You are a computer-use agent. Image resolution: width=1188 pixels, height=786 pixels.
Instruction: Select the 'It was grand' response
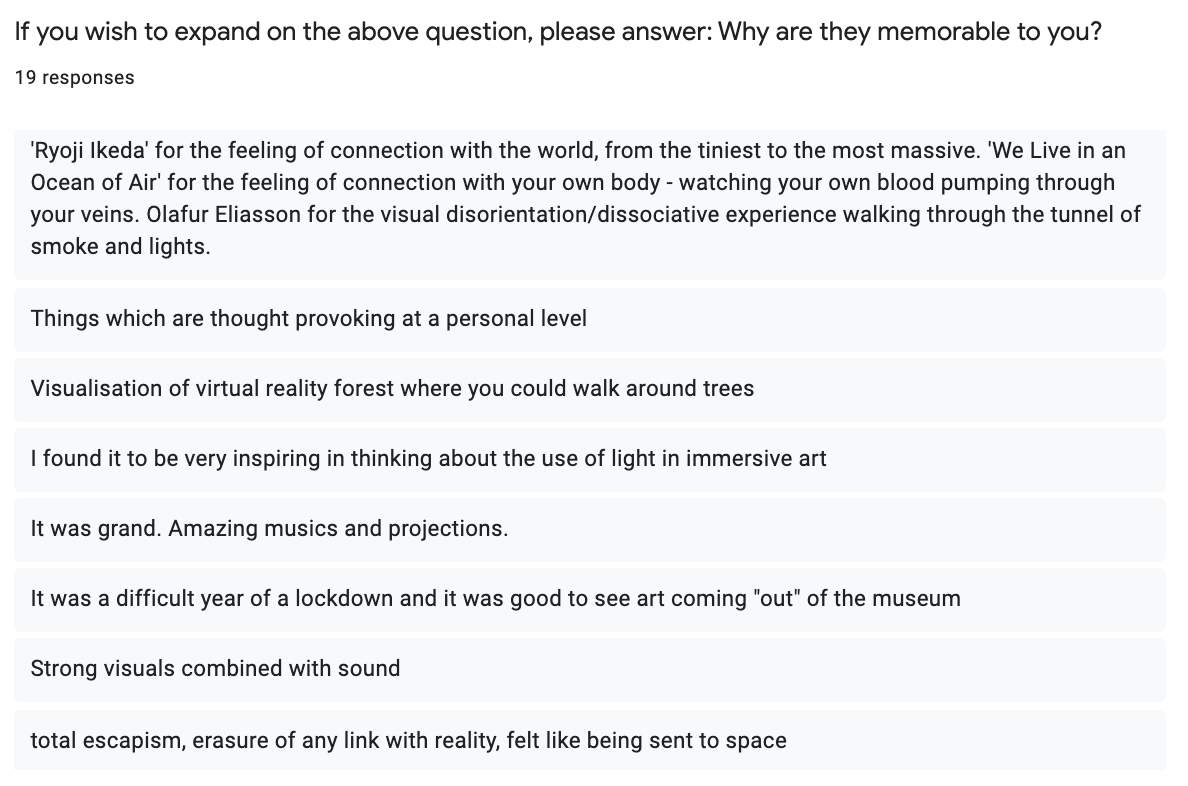(269, 529)
